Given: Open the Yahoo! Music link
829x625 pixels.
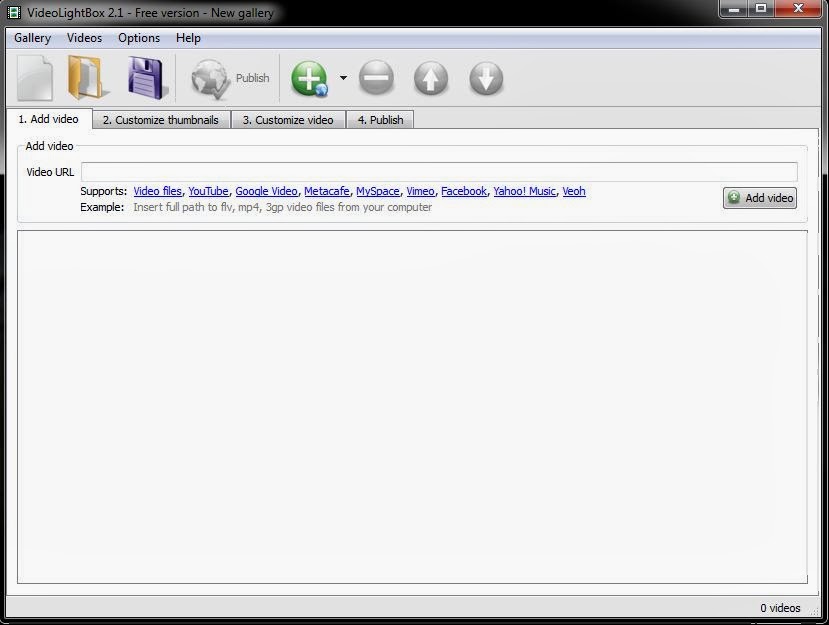Looking at the screenshot, I should (x=524, y=191).
